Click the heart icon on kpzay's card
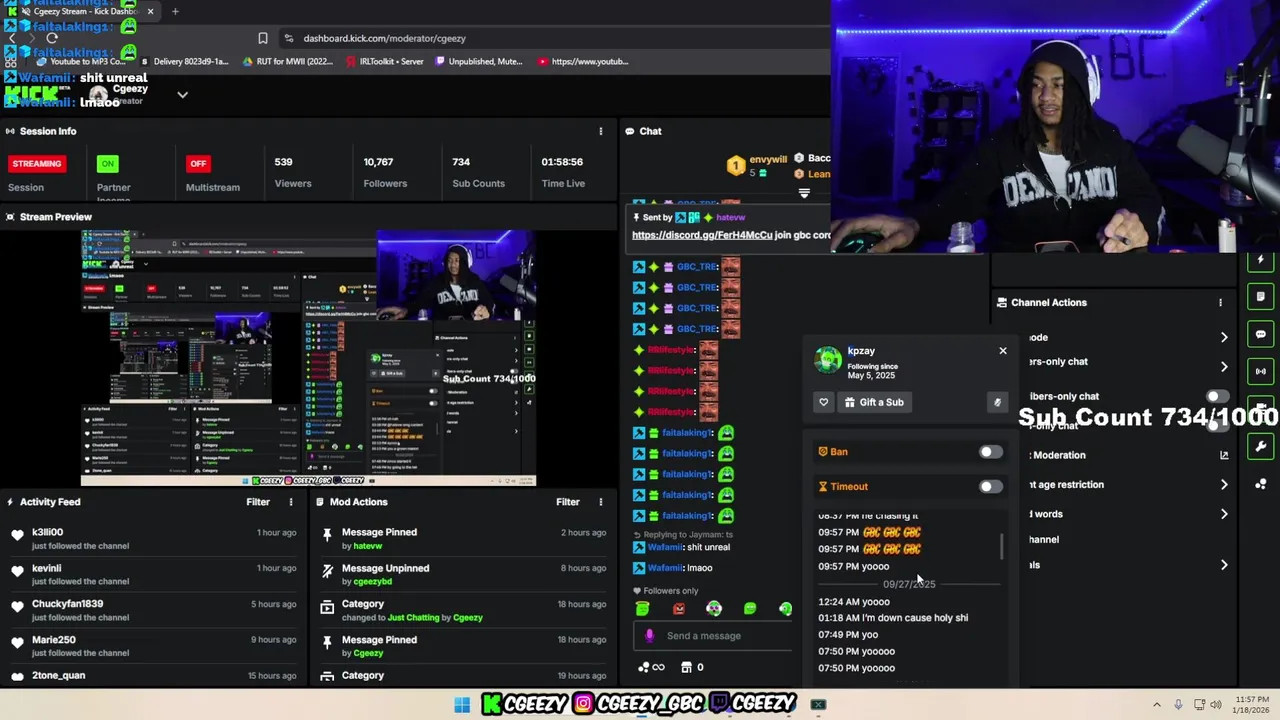This screenshot has height=720, width=1280. coord(823,402)
